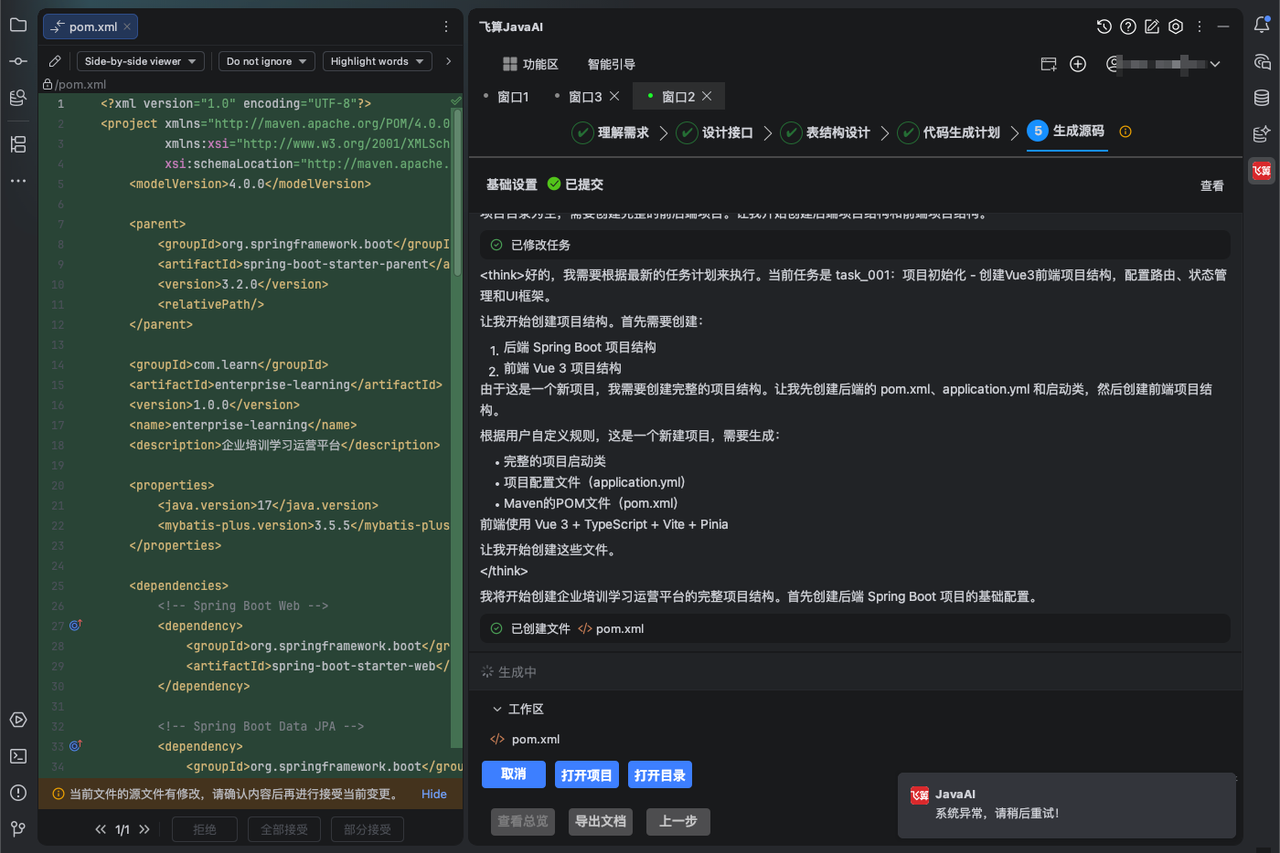Click the pencil edit icon in diff toolbar
The height and width of the screenshot is (853, 1280).
click(x=55, y=61)
